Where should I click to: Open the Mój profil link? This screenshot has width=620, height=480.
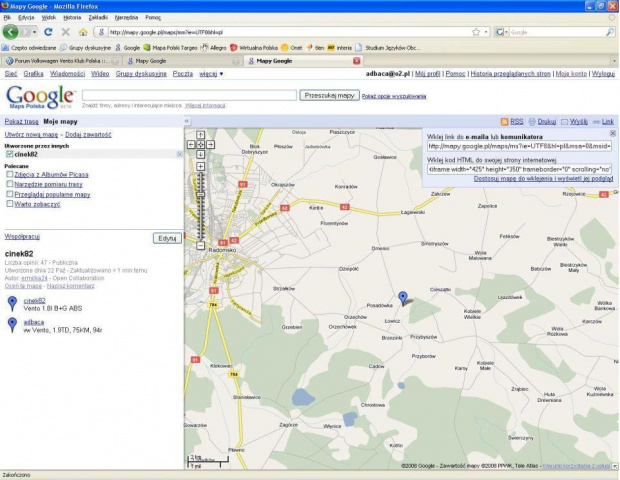coord(427,74)
